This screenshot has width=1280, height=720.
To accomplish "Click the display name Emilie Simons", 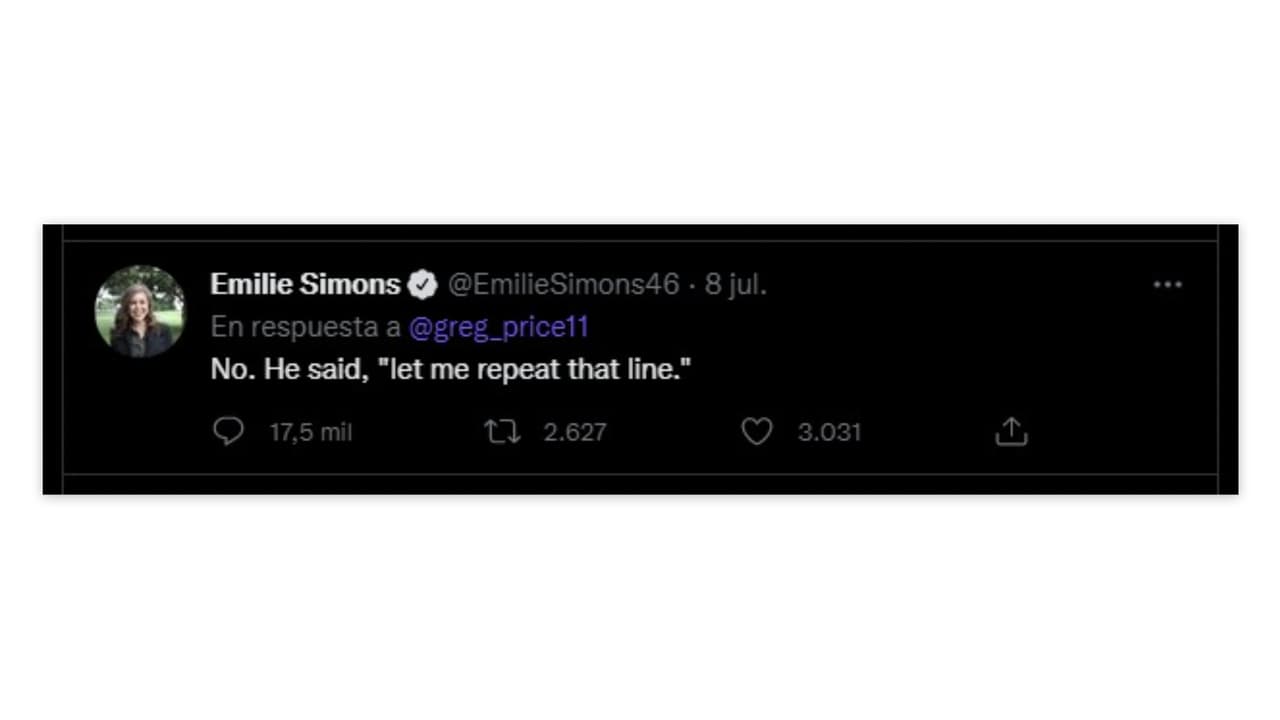I will pos(305,285).
